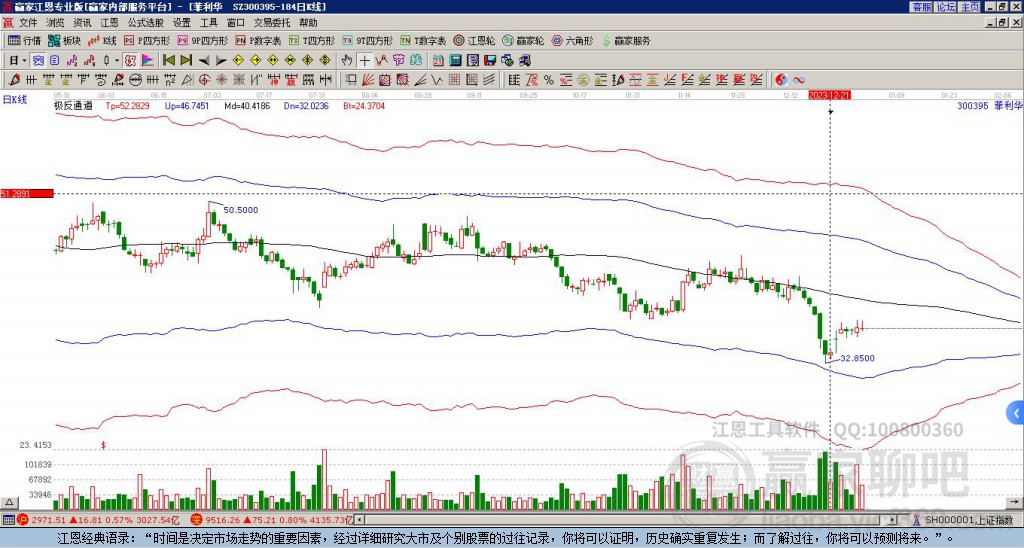Image resolution: width=1024 pixels, height=548 pixels.
Task: Click the percent sign tool icon
Action: (549, 80)
